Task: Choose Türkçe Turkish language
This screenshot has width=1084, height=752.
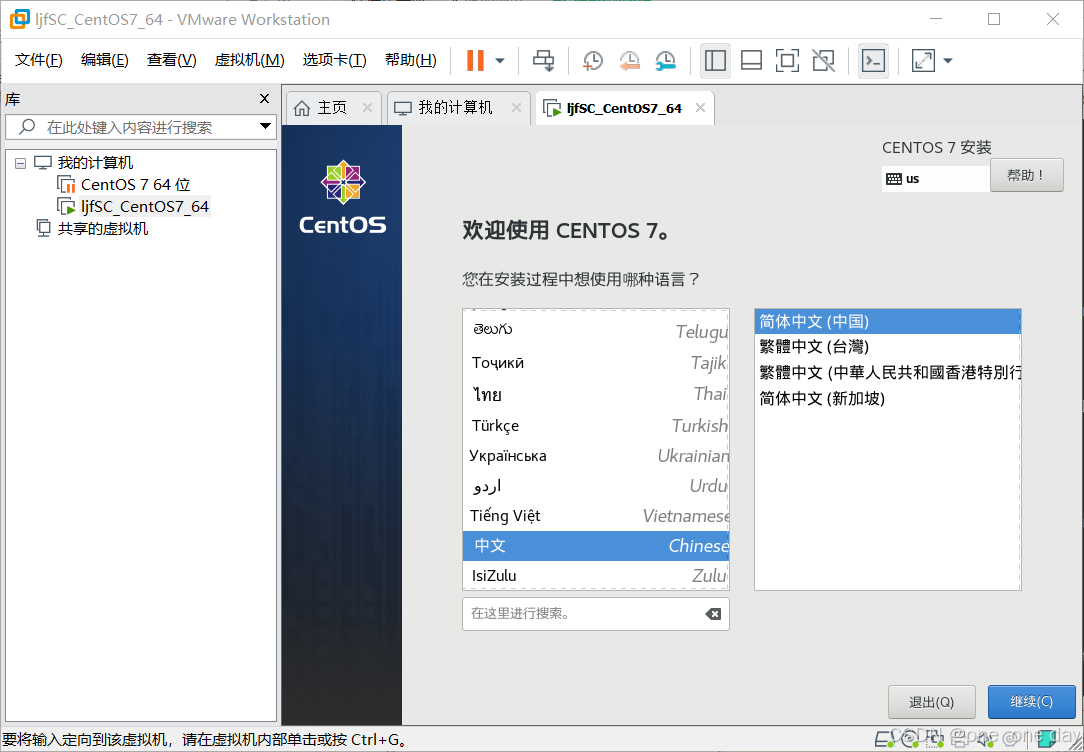Action: pyautogui.click(x=596, y=425)
